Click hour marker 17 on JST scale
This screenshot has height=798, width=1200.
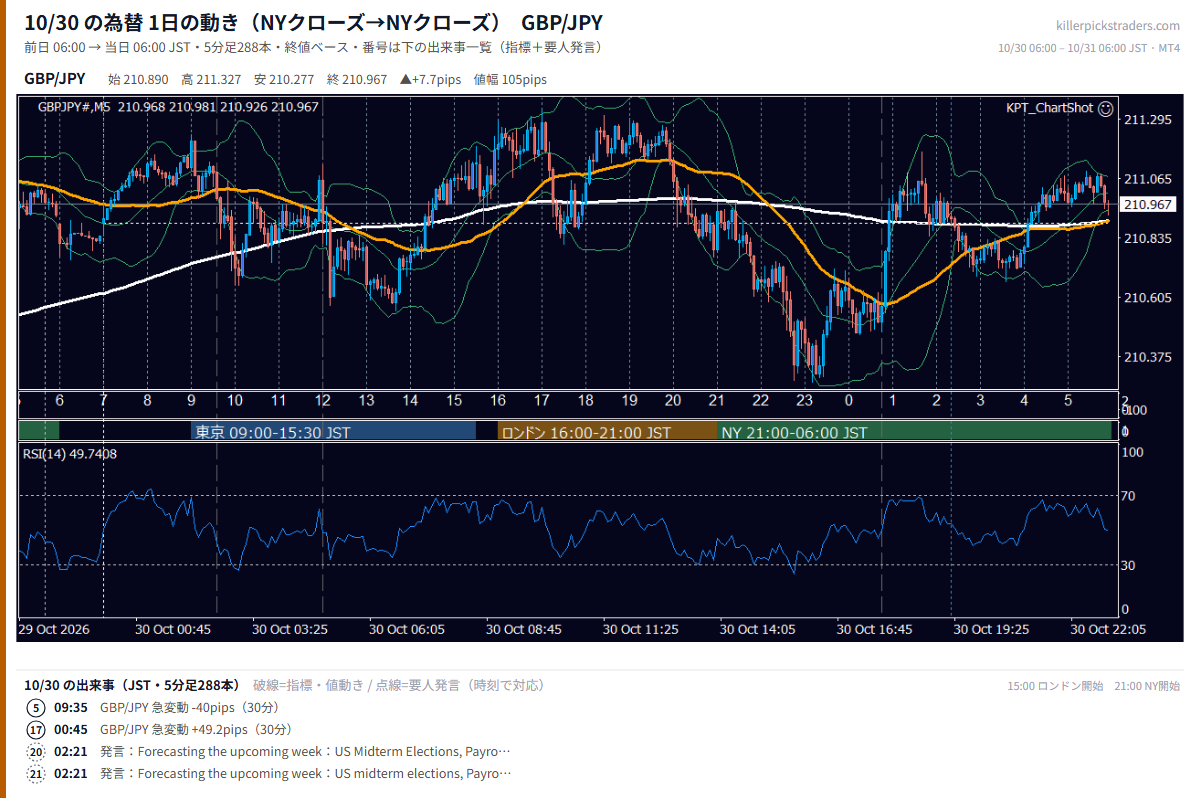tap(541, 401)
